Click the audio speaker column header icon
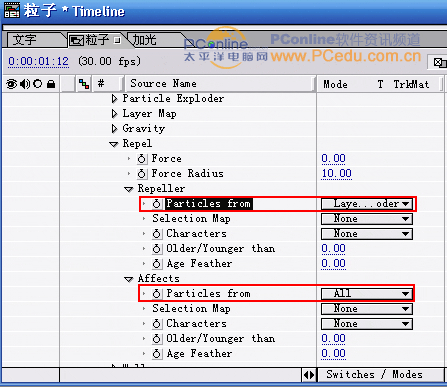 25,84
